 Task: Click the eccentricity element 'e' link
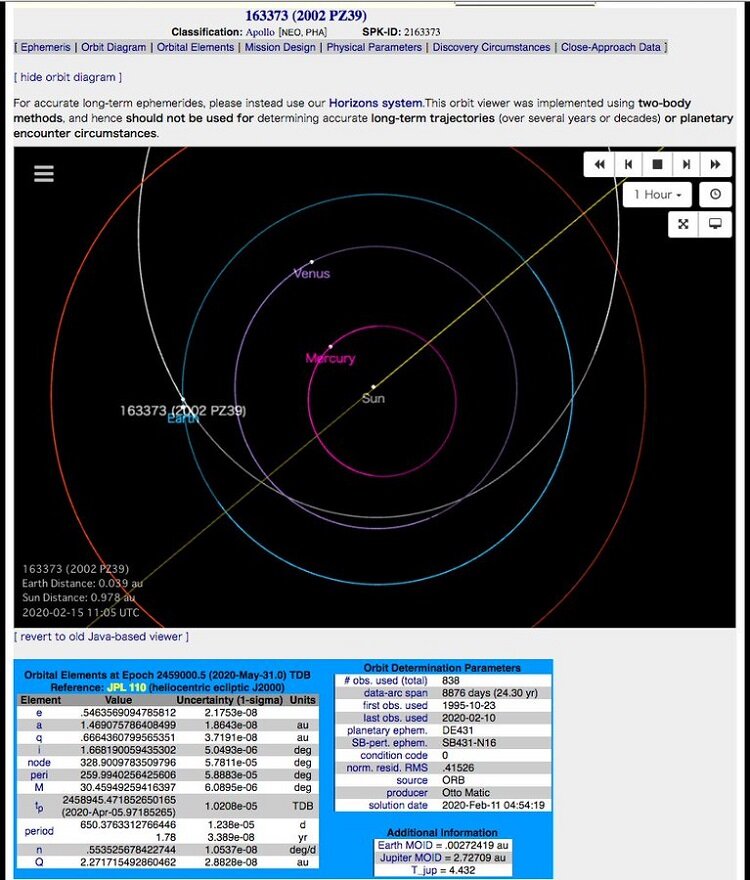[x=39, y=712]
